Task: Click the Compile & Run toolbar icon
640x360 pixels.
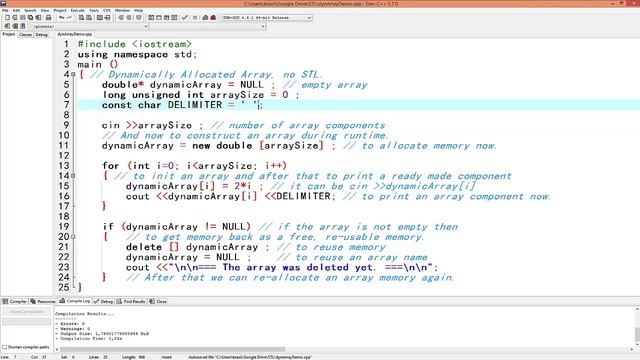Action: coord(167,18)
